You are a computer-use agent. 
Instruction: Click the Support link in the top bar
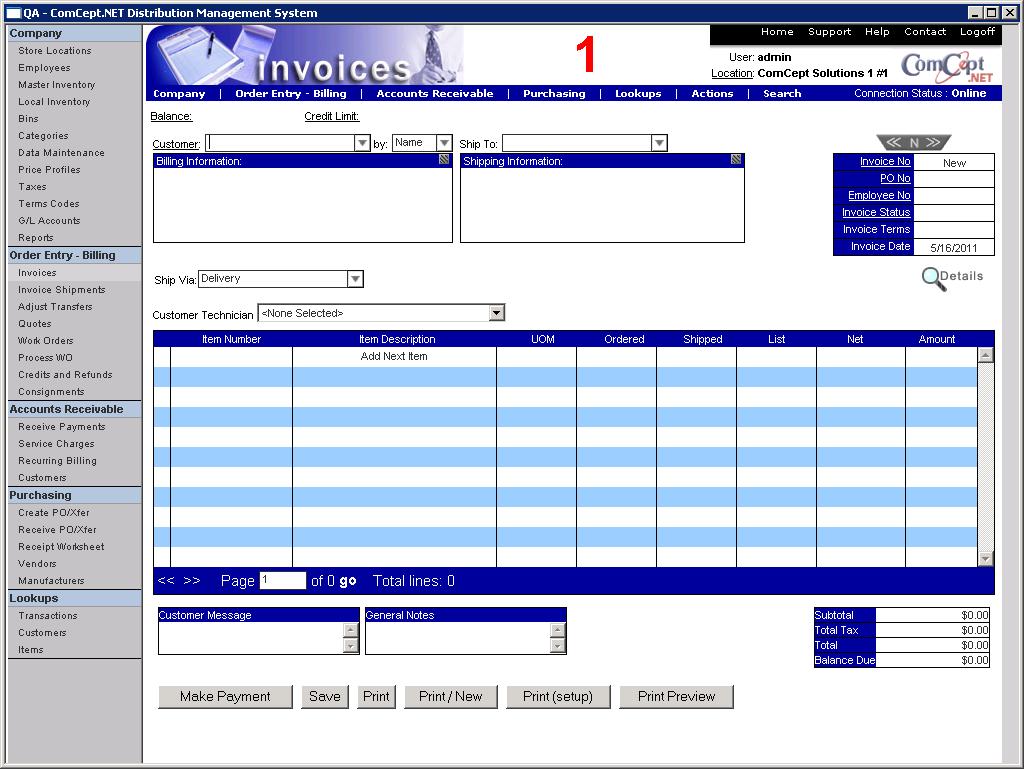[x=829, y=31]
